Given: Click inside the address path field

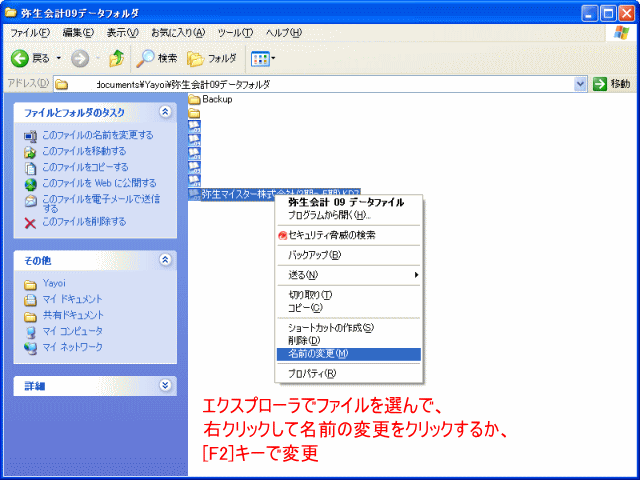Looking at the screenshot, I should pos(318,84).
